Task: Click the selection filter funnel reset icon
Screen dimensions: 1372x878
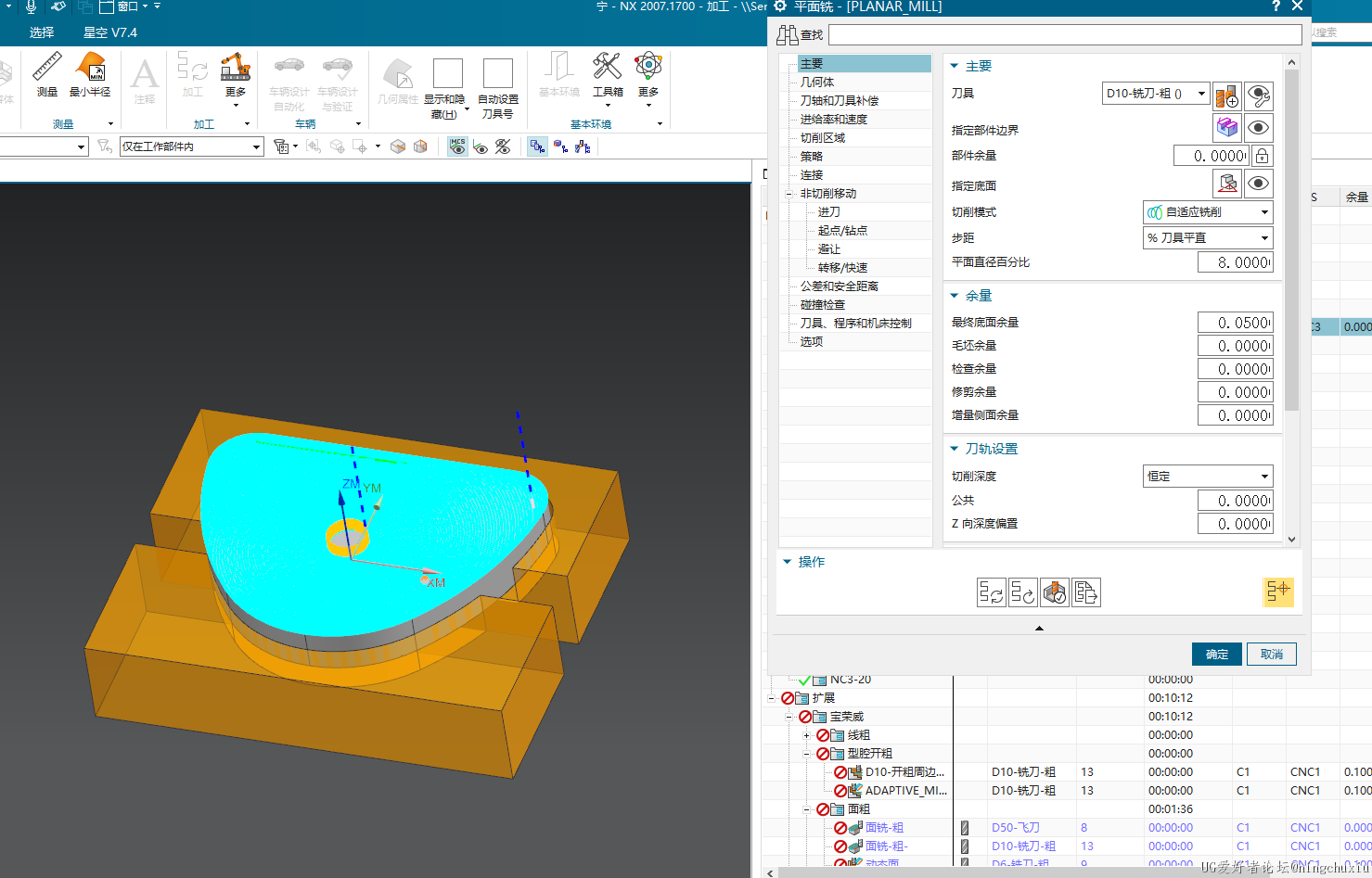Action: click(x=105, y=146)
